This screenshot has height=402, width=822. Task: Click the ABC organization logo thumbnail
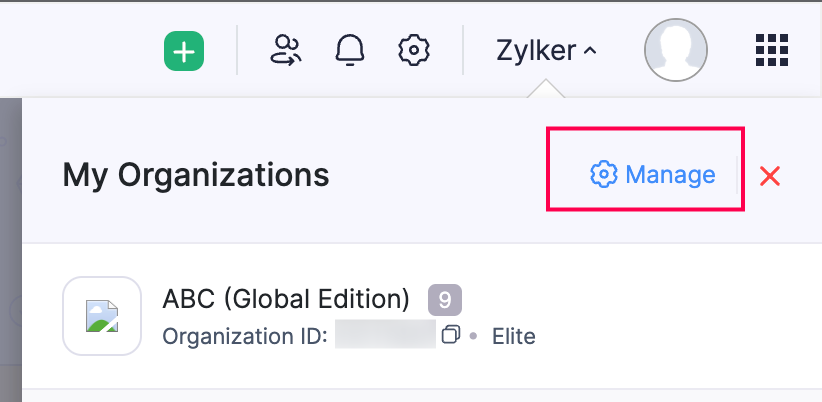(x=101, y=316)
